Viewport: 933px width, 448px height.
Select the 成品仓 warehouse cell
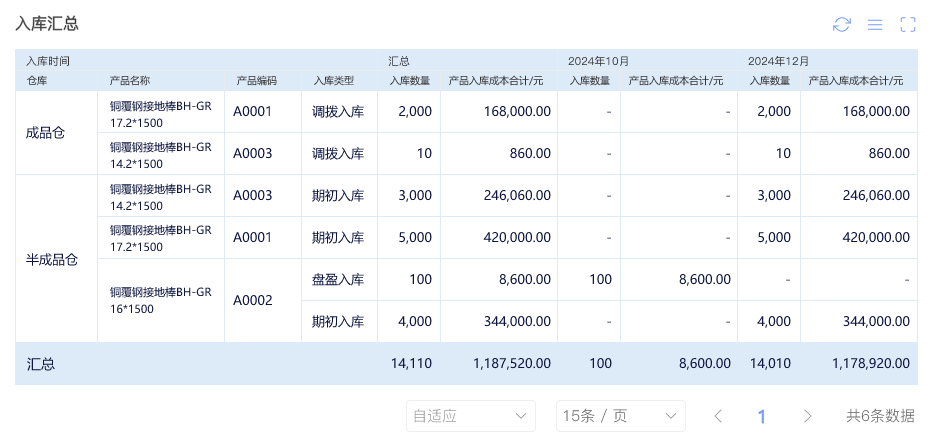[45, 133]
